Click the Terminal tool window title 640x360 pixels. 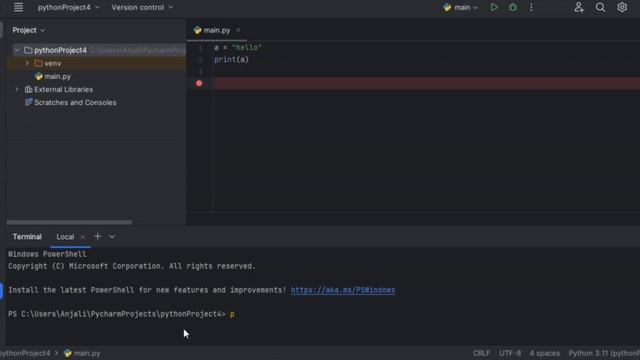[x=27, y=237]
